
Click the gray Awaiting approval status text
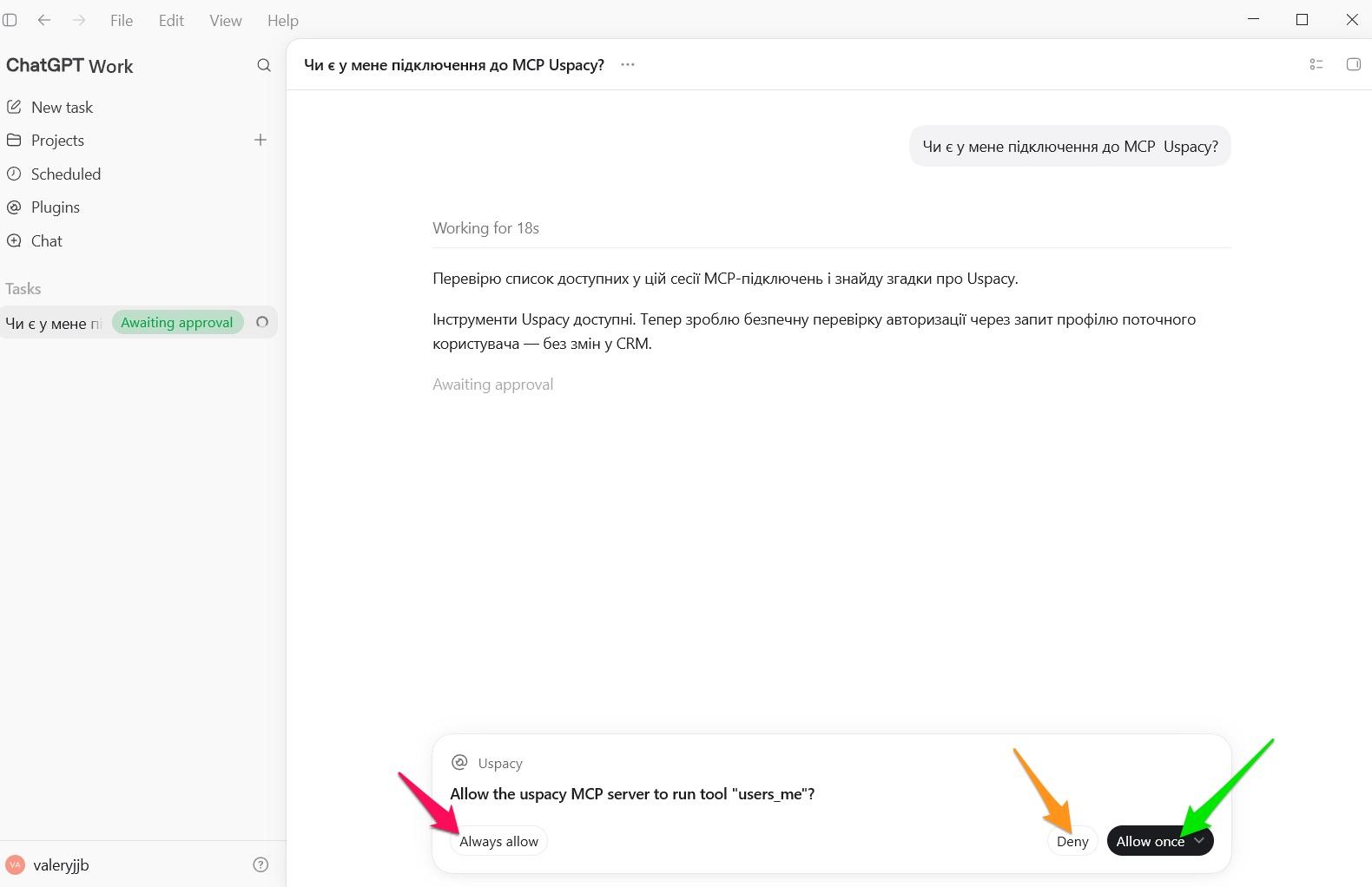tap(492, 384)
